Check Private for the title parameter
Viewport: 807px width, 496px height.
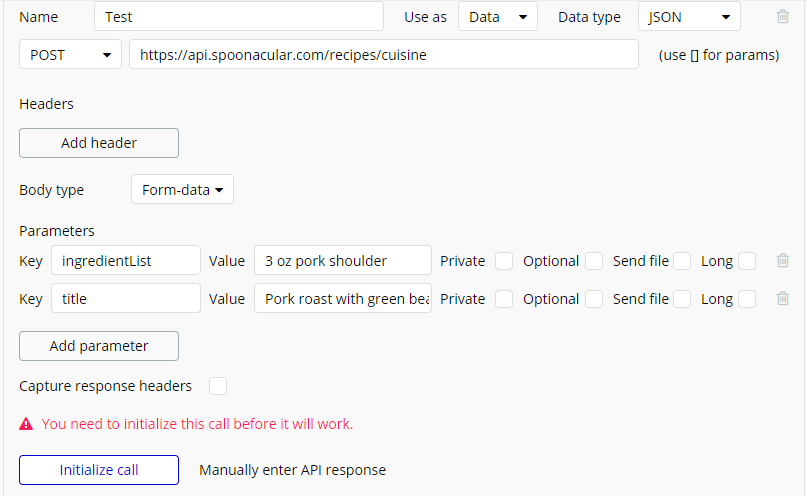click(504, 299)
